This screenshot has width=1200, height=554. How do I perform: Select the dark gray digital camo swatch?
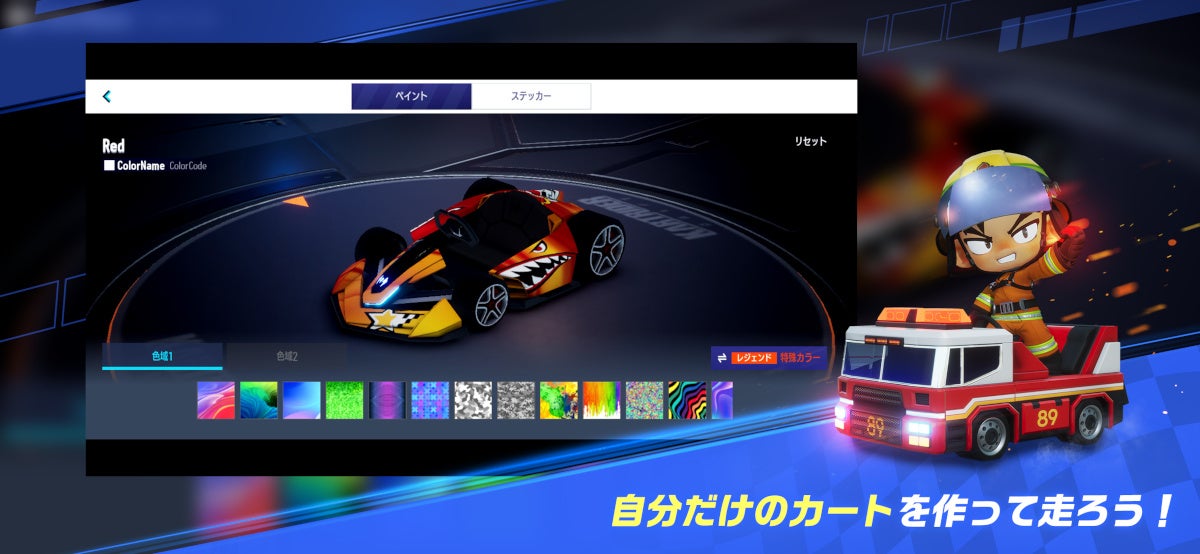(x=517, y=400)
